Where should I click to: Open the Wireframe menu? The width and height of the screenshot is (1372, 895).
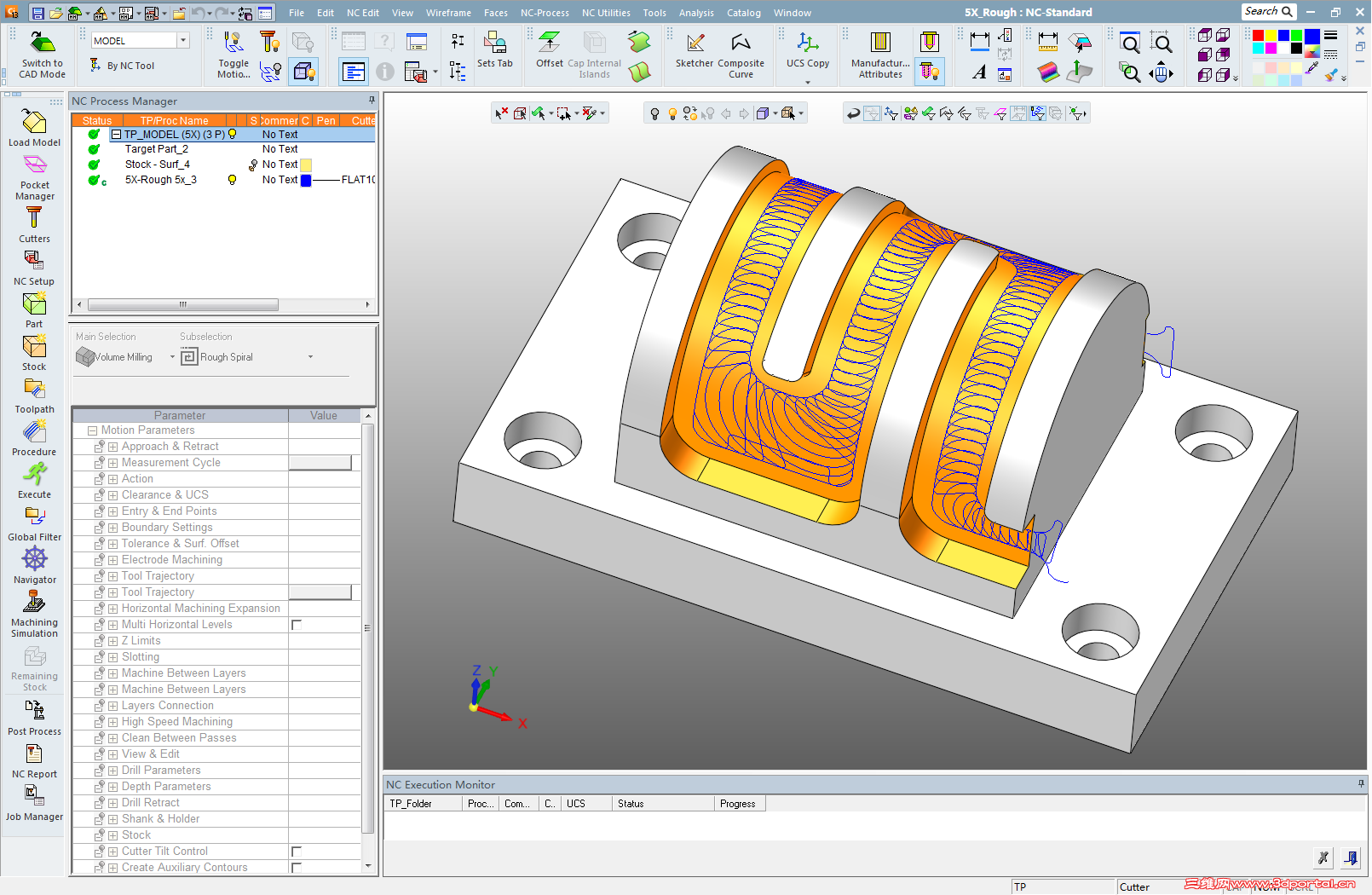click(x=448, y=13)
